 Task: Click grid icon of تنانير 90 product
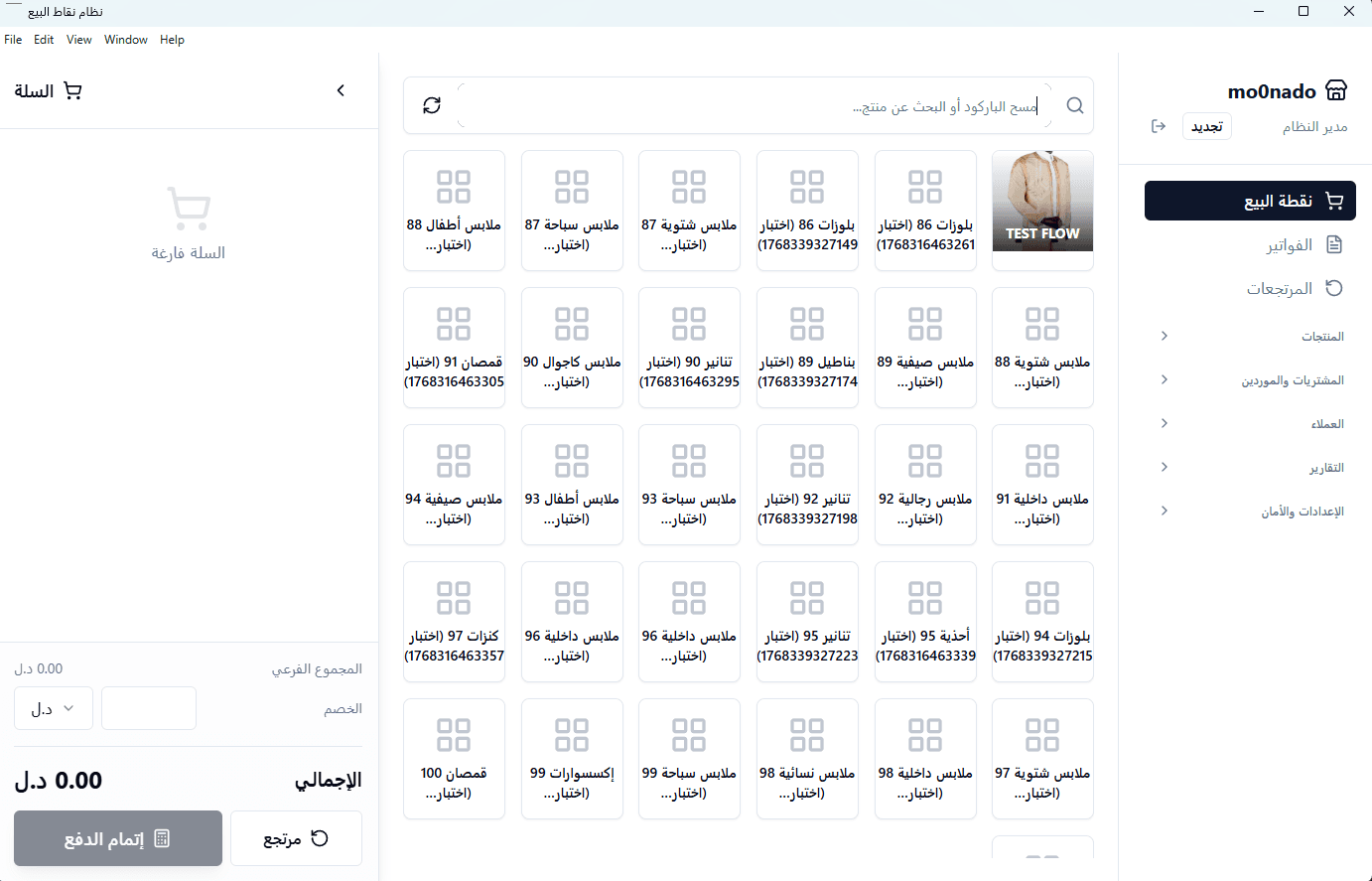689,324
